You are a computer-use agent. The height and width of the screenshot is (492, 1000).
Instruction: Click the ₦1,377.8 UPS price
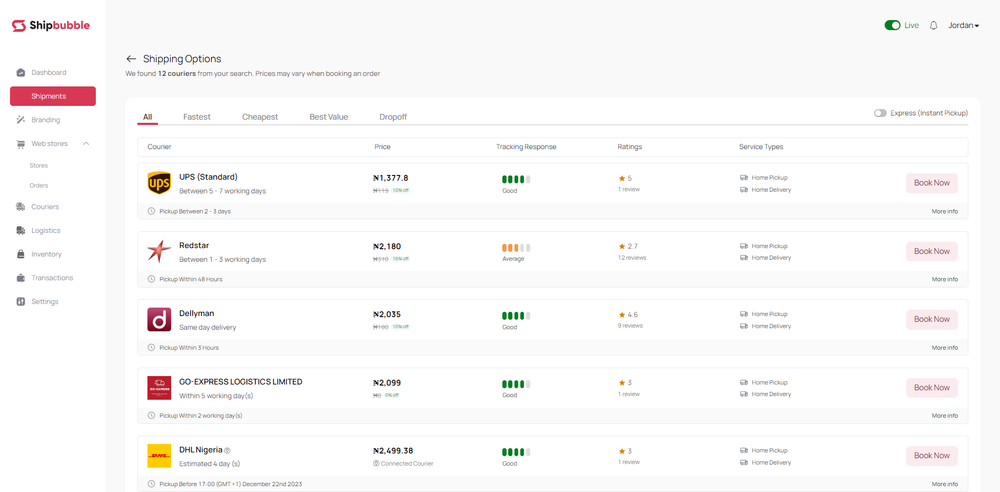(x=390, y=178)
